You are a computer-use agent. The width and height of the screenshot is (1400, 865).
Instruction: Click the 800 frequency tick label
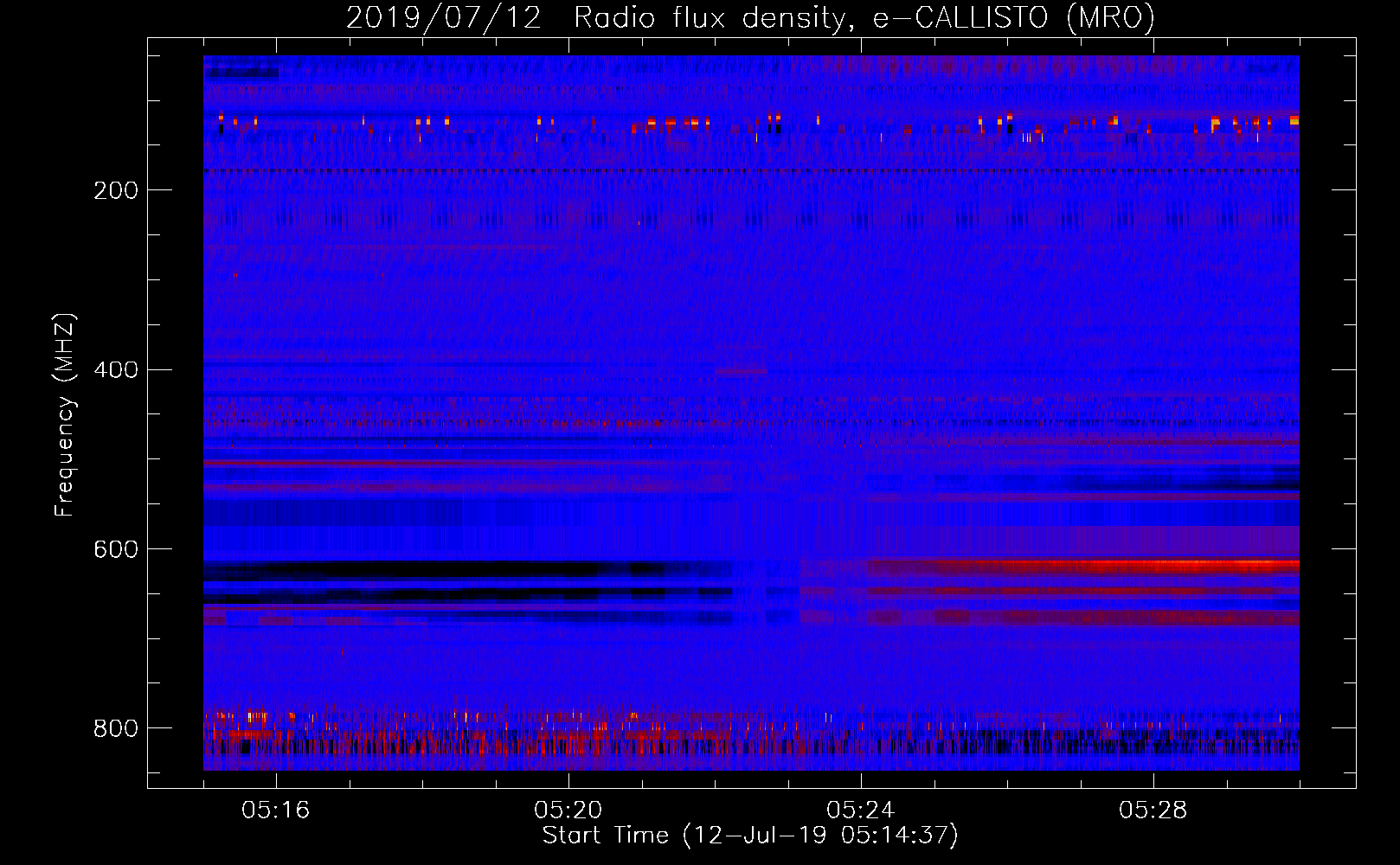point(116,728)
